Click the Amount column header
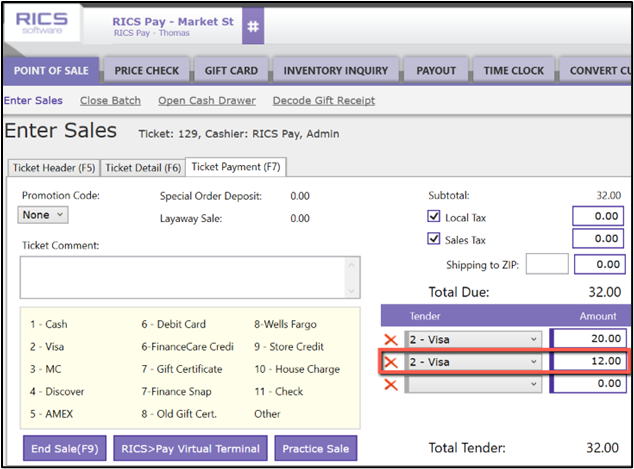The width and height of the screenshot is (634, 469). coord(598,316)
